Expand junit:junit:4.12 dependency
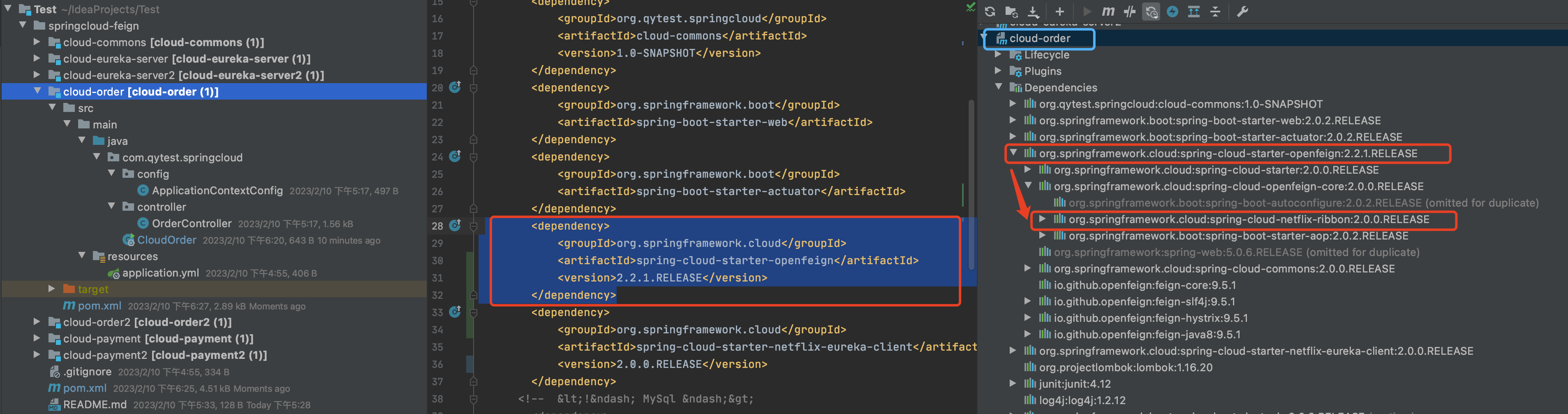 [x=1012, y=384]
